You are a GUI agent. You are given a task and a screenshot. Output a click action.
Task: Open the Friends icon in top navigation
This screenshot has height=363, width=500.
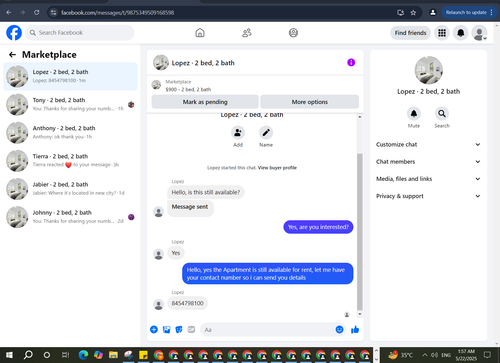(x=247, y=33)
